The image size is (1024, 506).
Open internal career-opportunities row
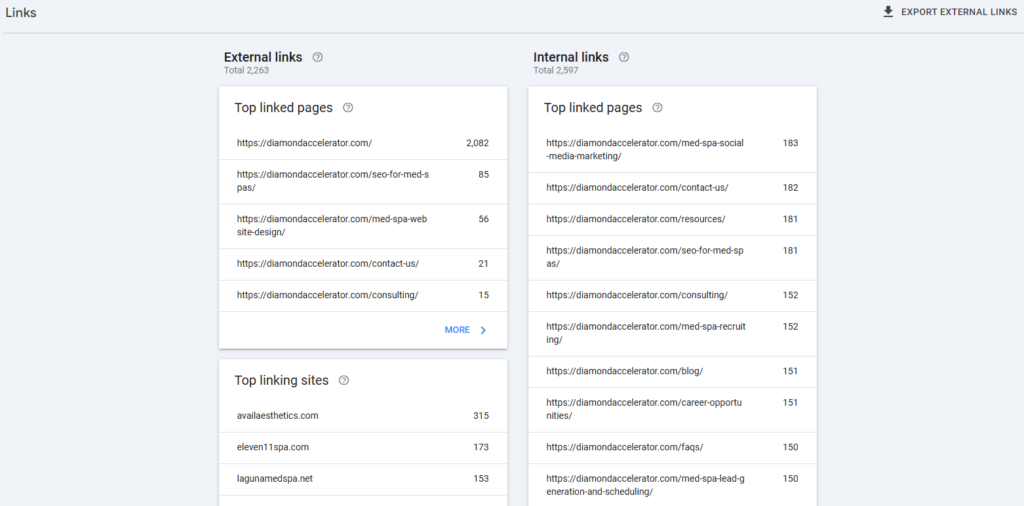click(x=673, y=409)
